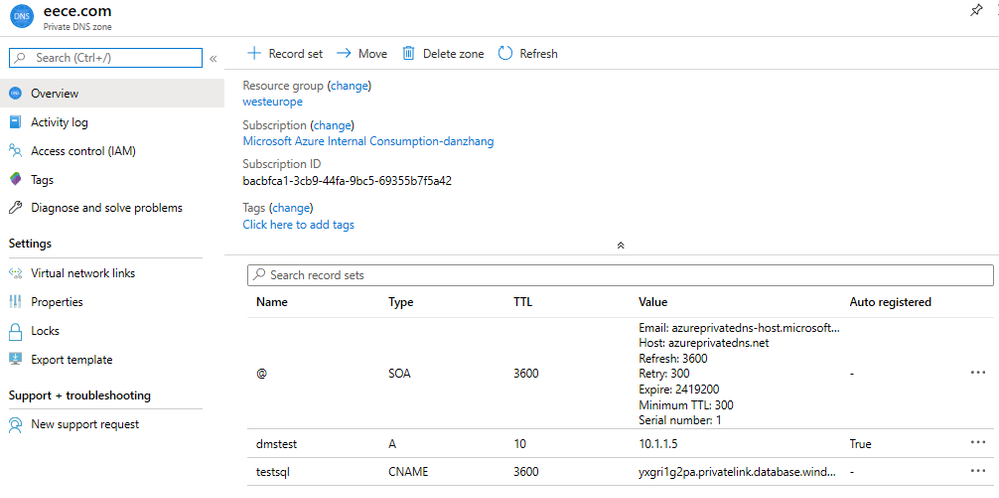
Task: Open Diagnose and solve problems
Action: [x=106, y=208]
